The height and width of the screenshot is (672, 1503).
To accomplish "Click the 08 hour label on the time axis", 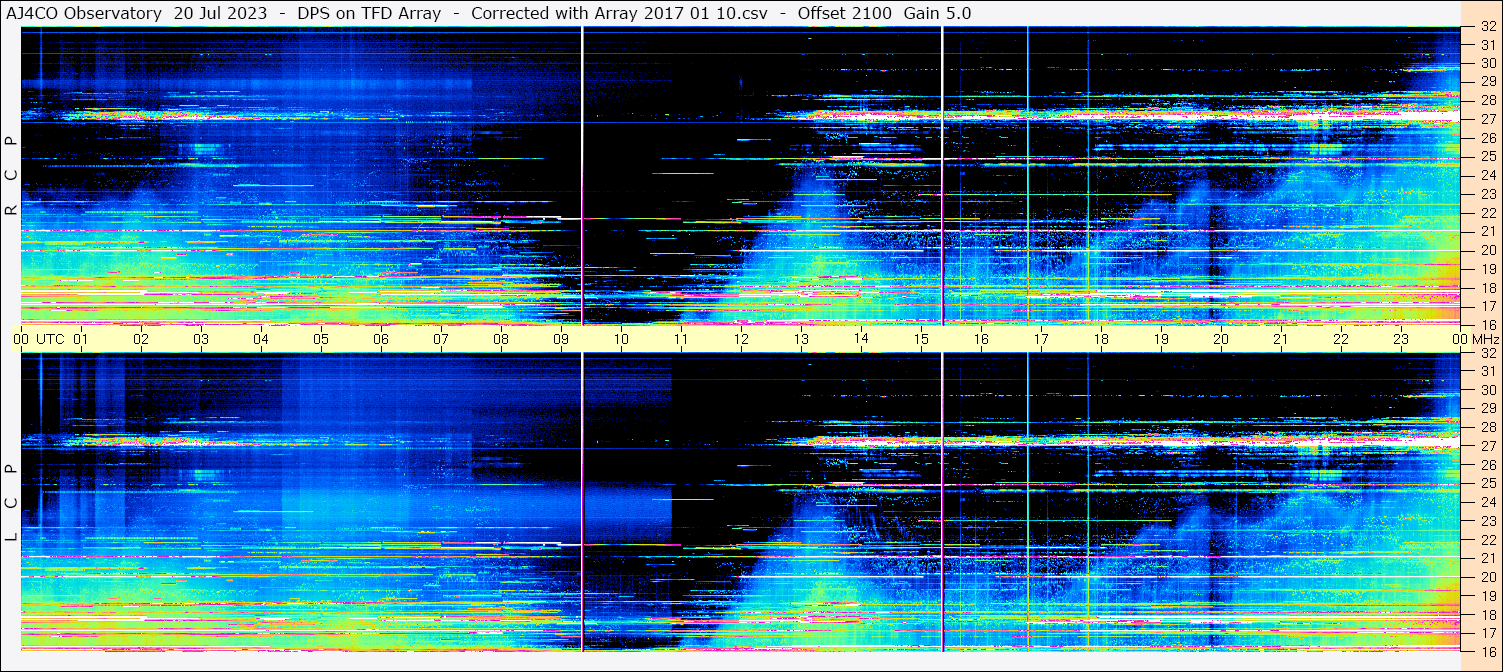I will coord(502,339).
